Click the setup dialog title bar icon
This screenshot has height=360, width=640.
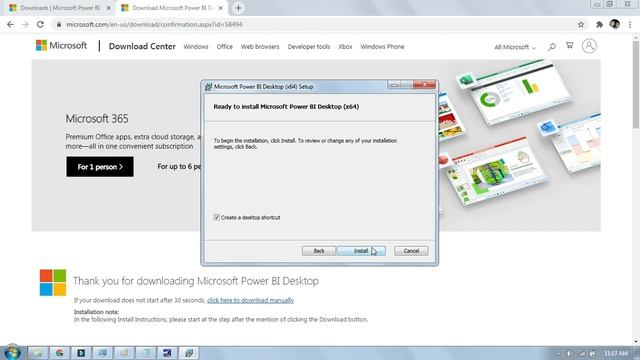[x=209, y=87]
